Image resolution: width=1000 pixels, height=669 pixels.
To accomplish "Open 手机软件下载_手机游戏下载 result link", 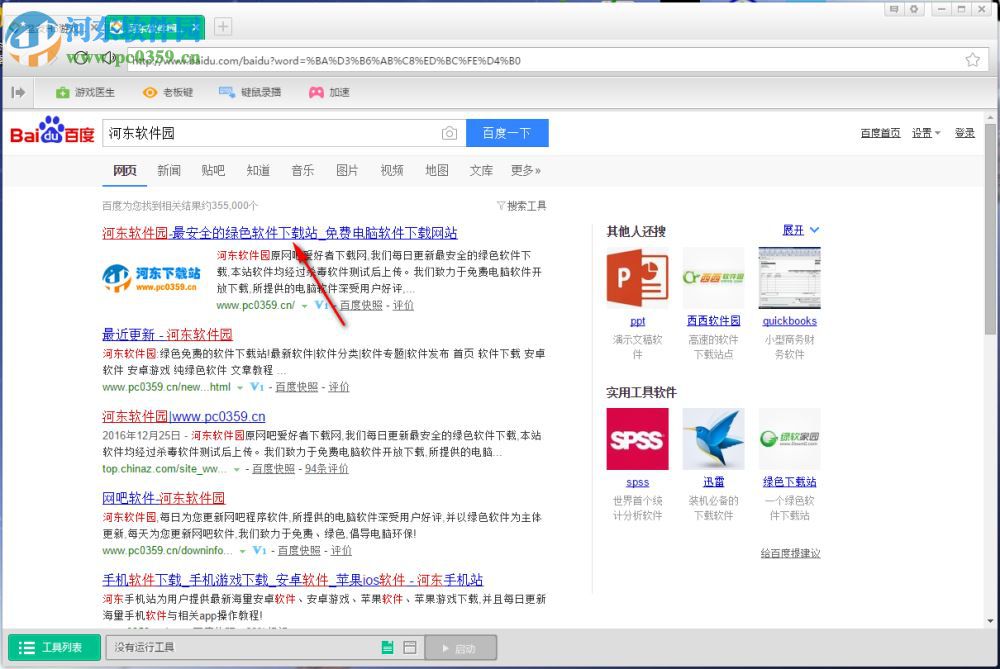I will tap(293, 580).
